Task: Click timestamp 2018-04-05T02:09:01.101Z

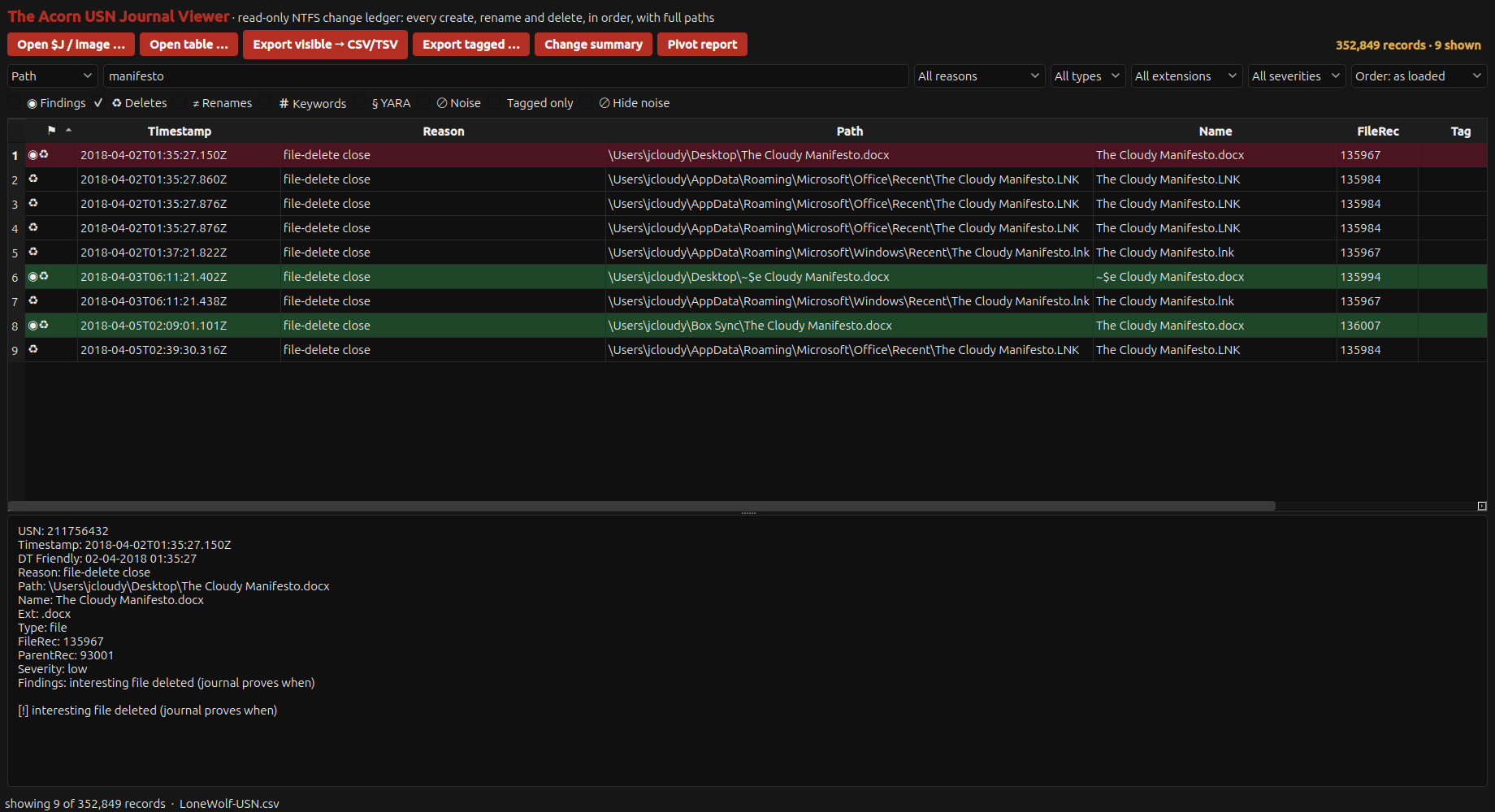Action: pos(154,326)
